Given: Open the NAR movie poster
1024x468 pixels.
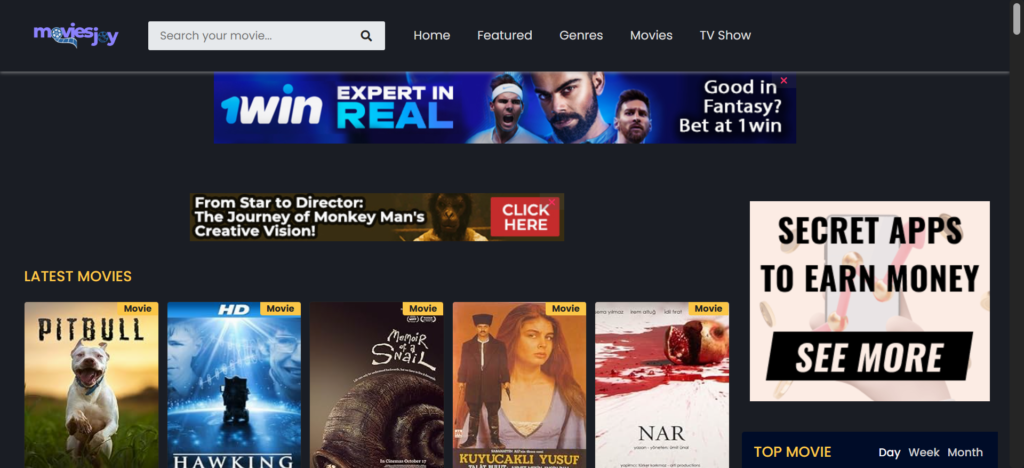Looking at the screenshot, I should (662, 385).
